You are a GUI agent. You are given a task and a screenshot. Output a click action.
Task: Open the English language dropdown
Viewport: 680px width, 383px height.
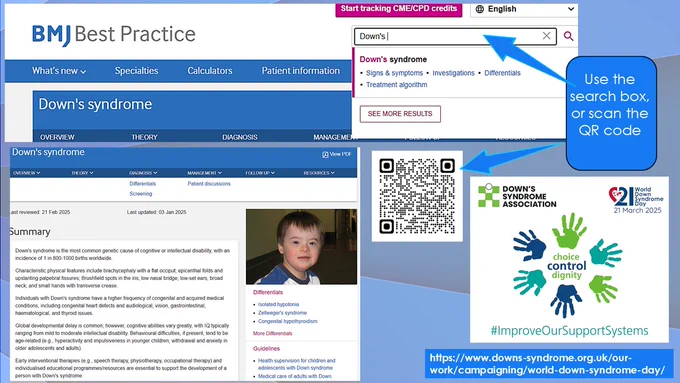524,9
